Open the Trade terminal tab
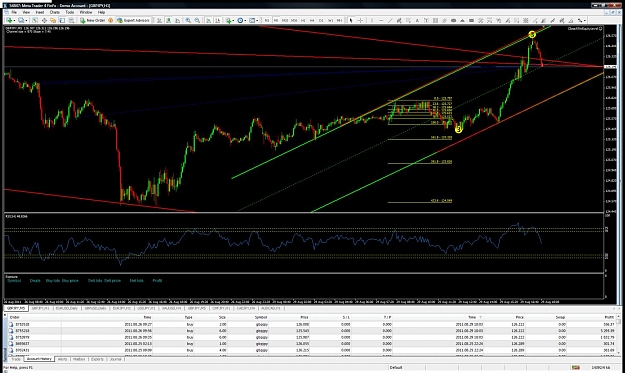This screenshot has width=625, height=373. tap(16, 359)
